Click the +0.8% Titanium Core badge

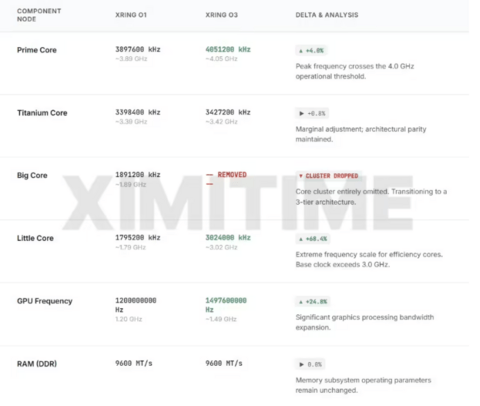pyautogui.click(x=312, y=113)
